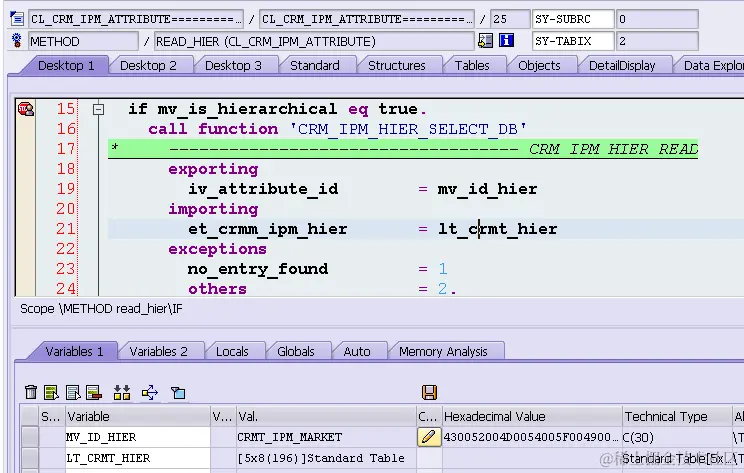
Task: Click the C... change column header
Action: [x=428, y=417]
